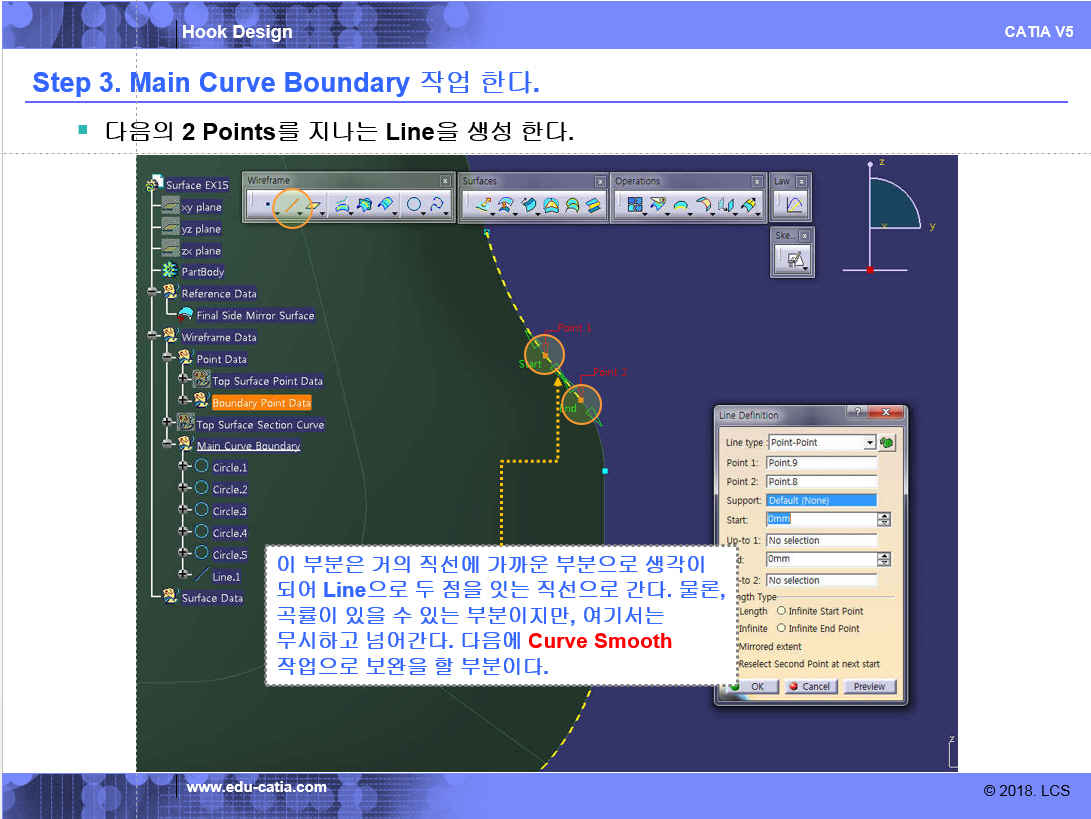The height and width of the screenshot is (819, 1091).
Task: Click the Start value stepper arrows
Action: 884,520
